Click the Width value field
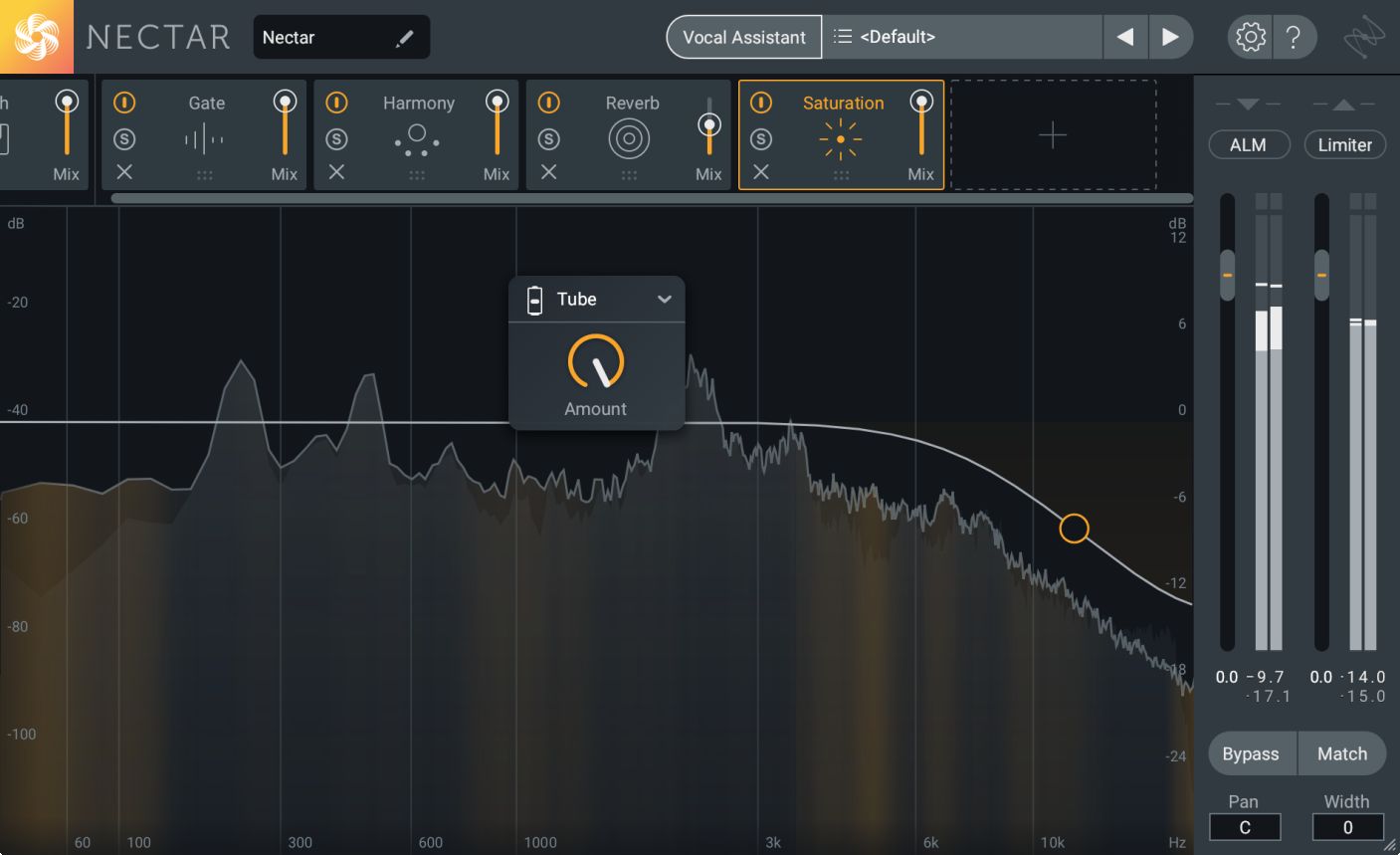The width and height of the screenshot is (1400, 855). click(x=1347, y=827)
